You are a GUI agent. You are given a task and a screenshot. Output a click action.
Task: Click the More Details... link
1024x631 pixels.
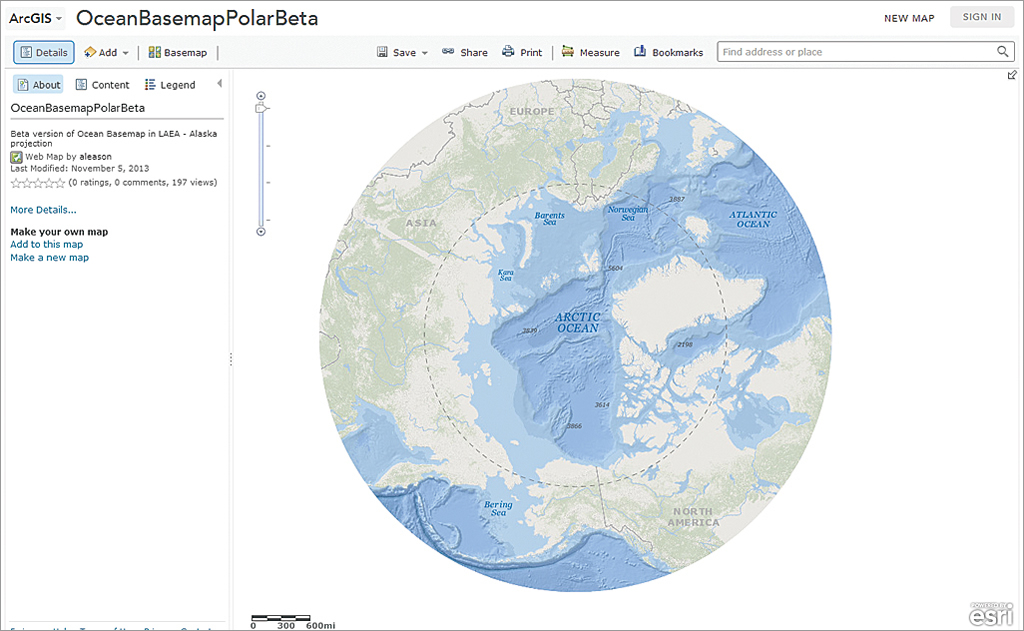tap(43, 210)
